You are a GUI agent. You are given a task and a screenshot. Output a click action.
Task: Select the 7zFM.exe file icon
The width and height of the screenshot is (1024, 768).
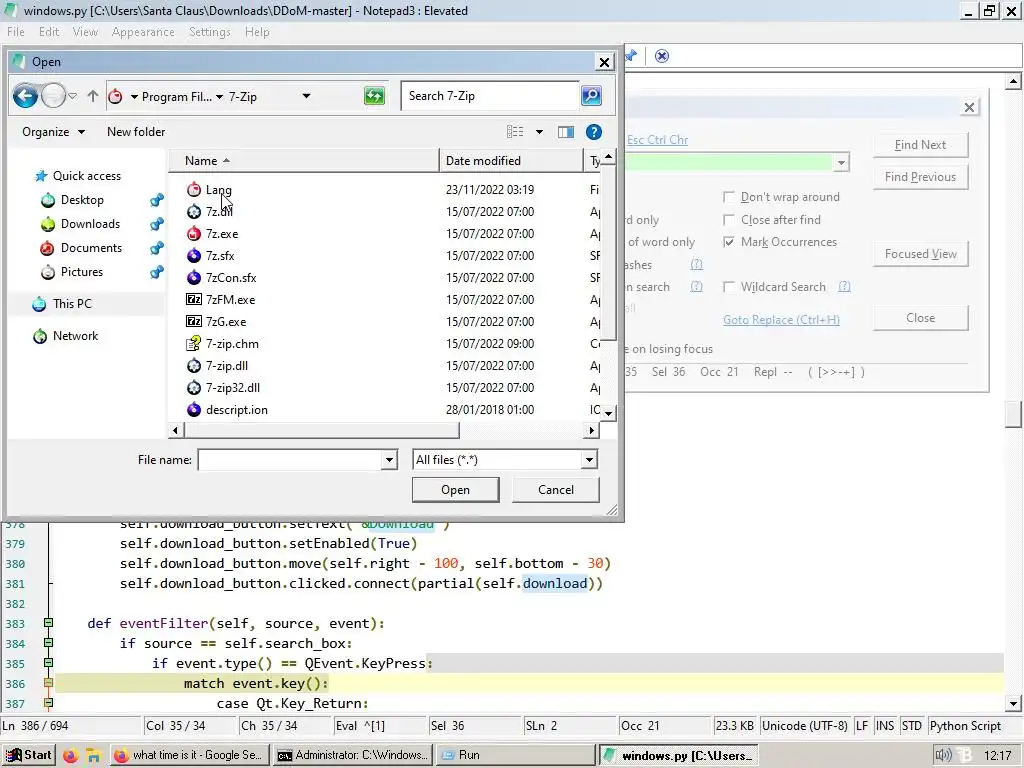click(194, 300)
